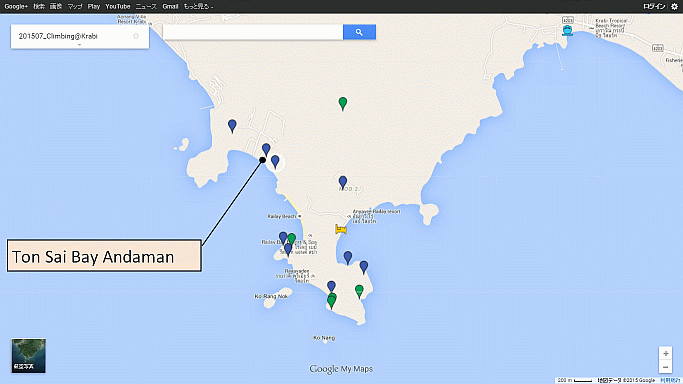
Task: Open the settings gear icon
Action: click(x=674, y=6)
